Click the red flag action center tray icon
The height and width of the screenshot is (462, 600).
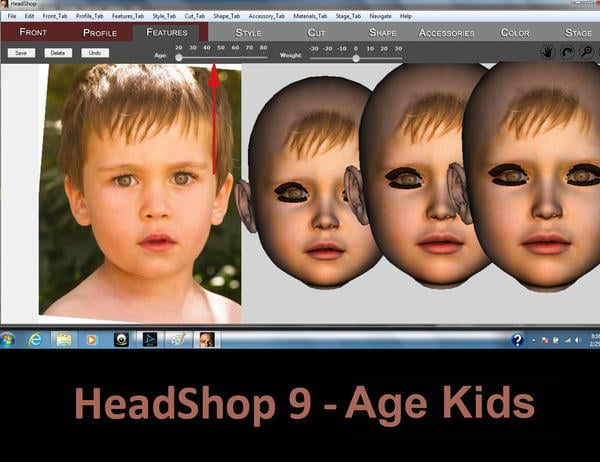(545, 340)
